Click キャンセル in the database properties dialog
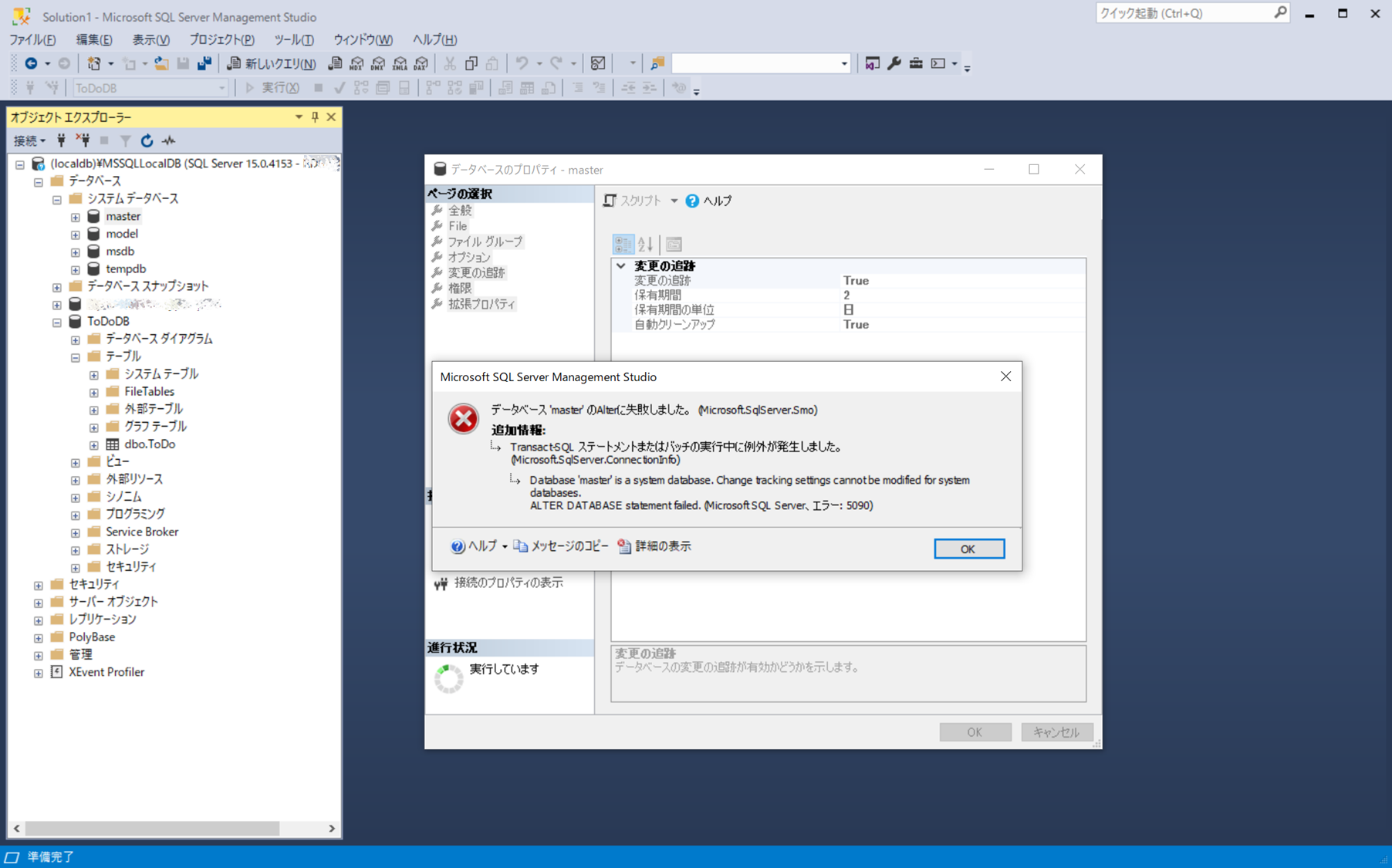 tap(1056, 732)
